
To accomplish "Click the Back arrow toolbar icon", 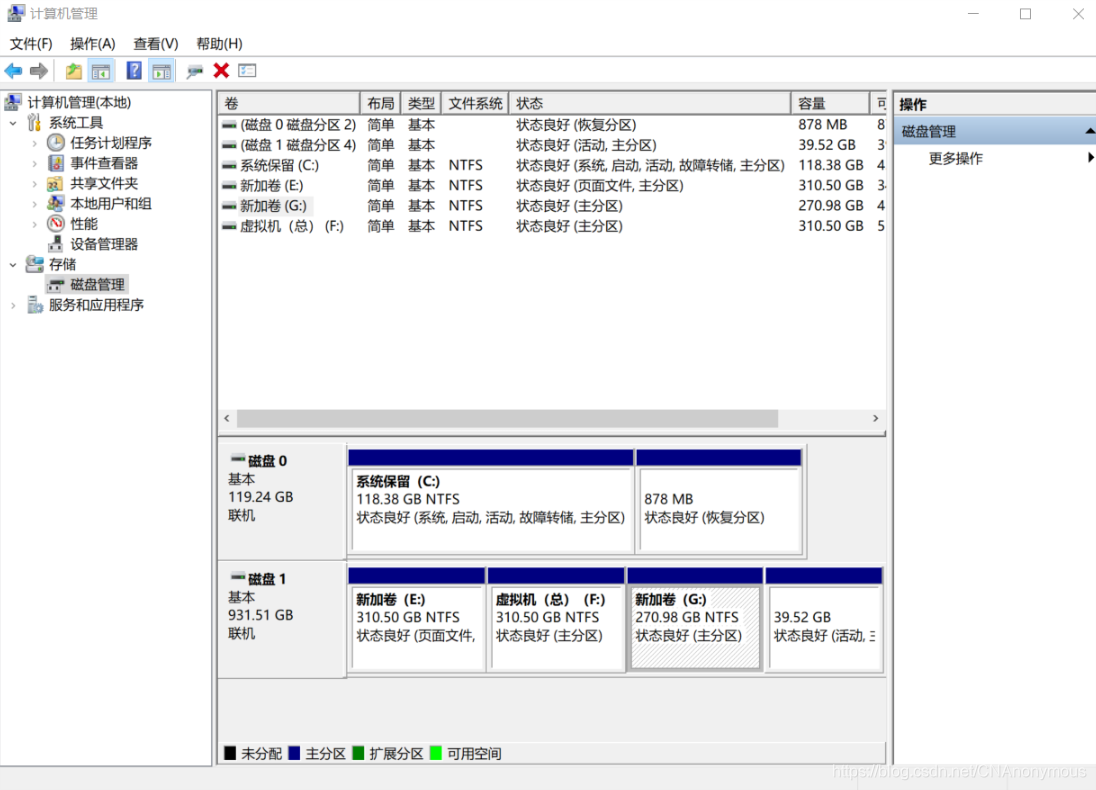I will click(x=13, y=71).
